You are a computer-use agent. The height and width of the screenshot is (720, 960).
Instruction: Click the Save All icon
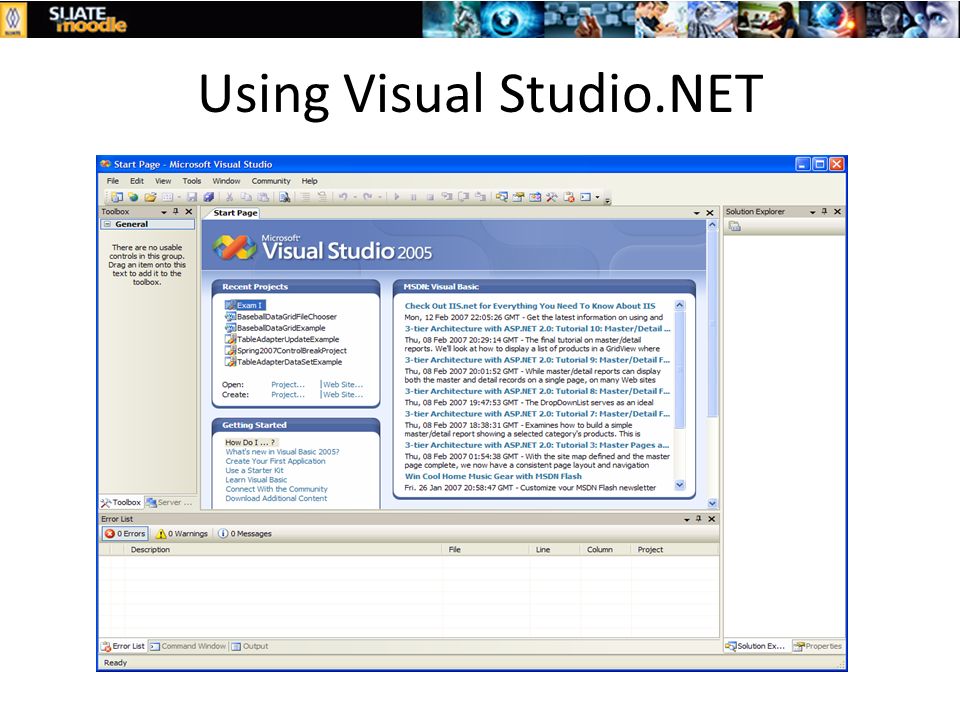(209, 197)
